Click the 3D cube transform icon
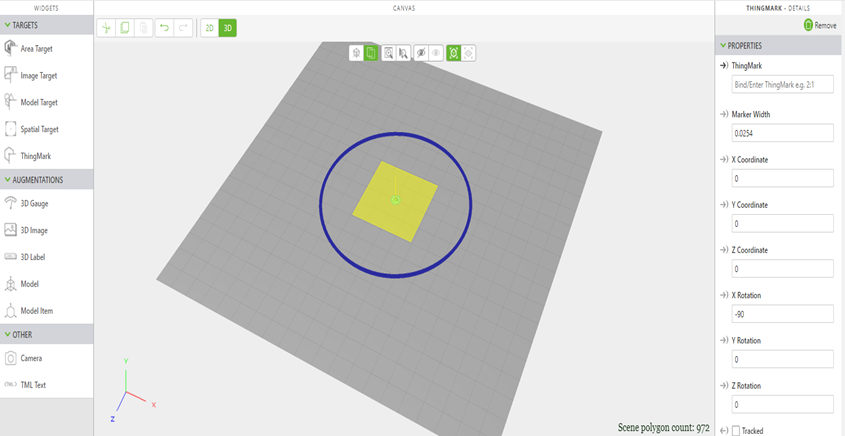The height and width of the screenshot is (436, 845). [x=356, y=53]
